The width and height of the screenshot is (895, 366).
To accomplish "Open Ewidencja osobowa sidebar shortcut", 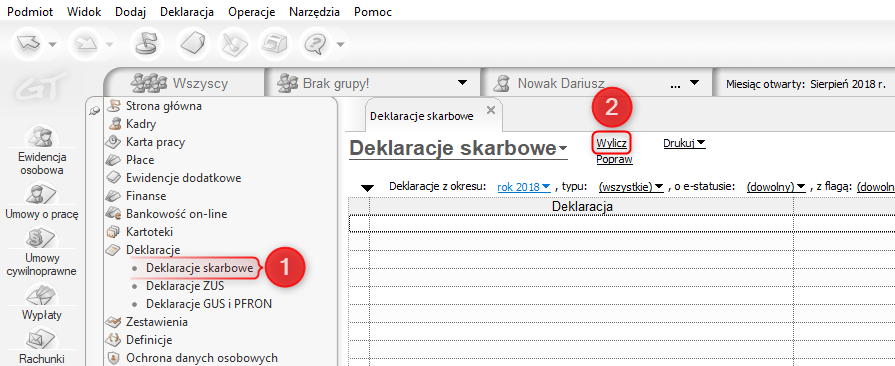I will 41,150.
